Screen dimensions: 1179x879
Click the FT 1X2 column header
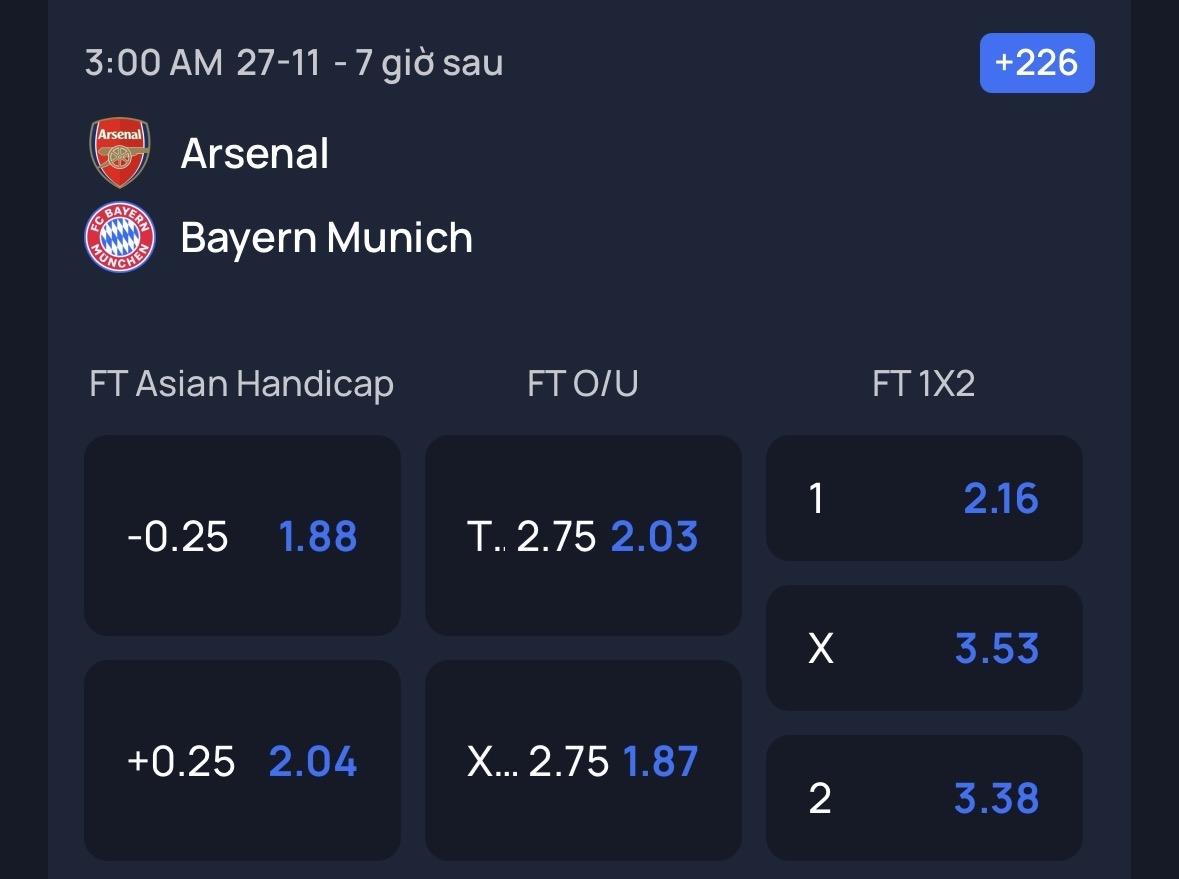point(923,384)
